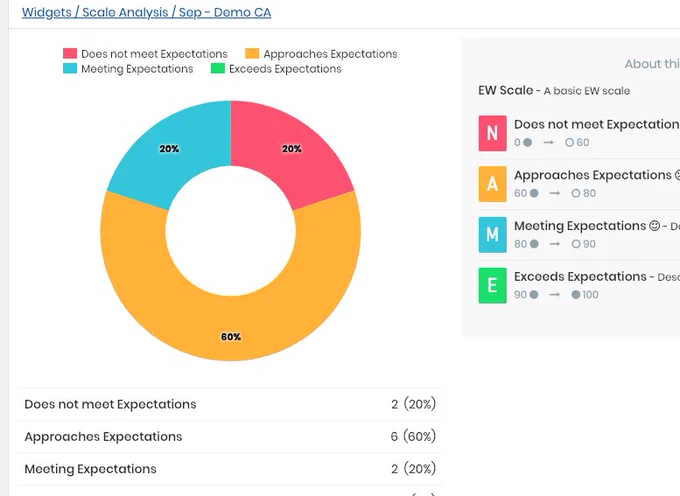Viewport: 680px width, 496px height.
Task: Click the filled dot next to 100
Action: tap(576, 294)
